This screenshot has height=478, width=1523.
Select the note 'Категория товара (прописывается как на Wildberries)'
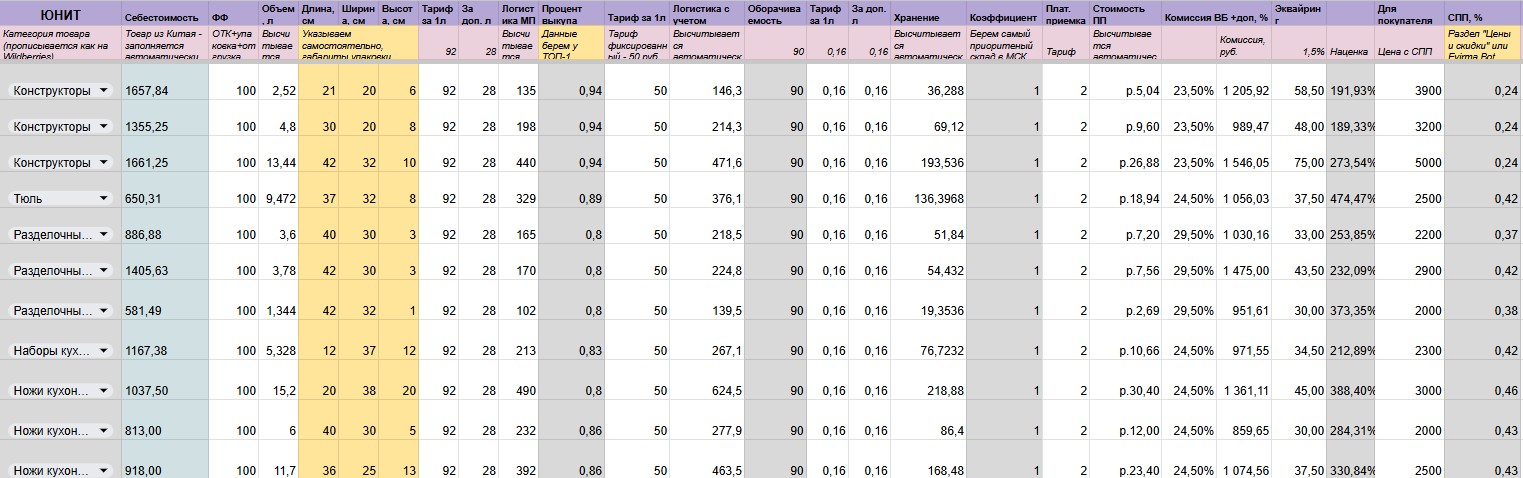click(x=61, y=43)
